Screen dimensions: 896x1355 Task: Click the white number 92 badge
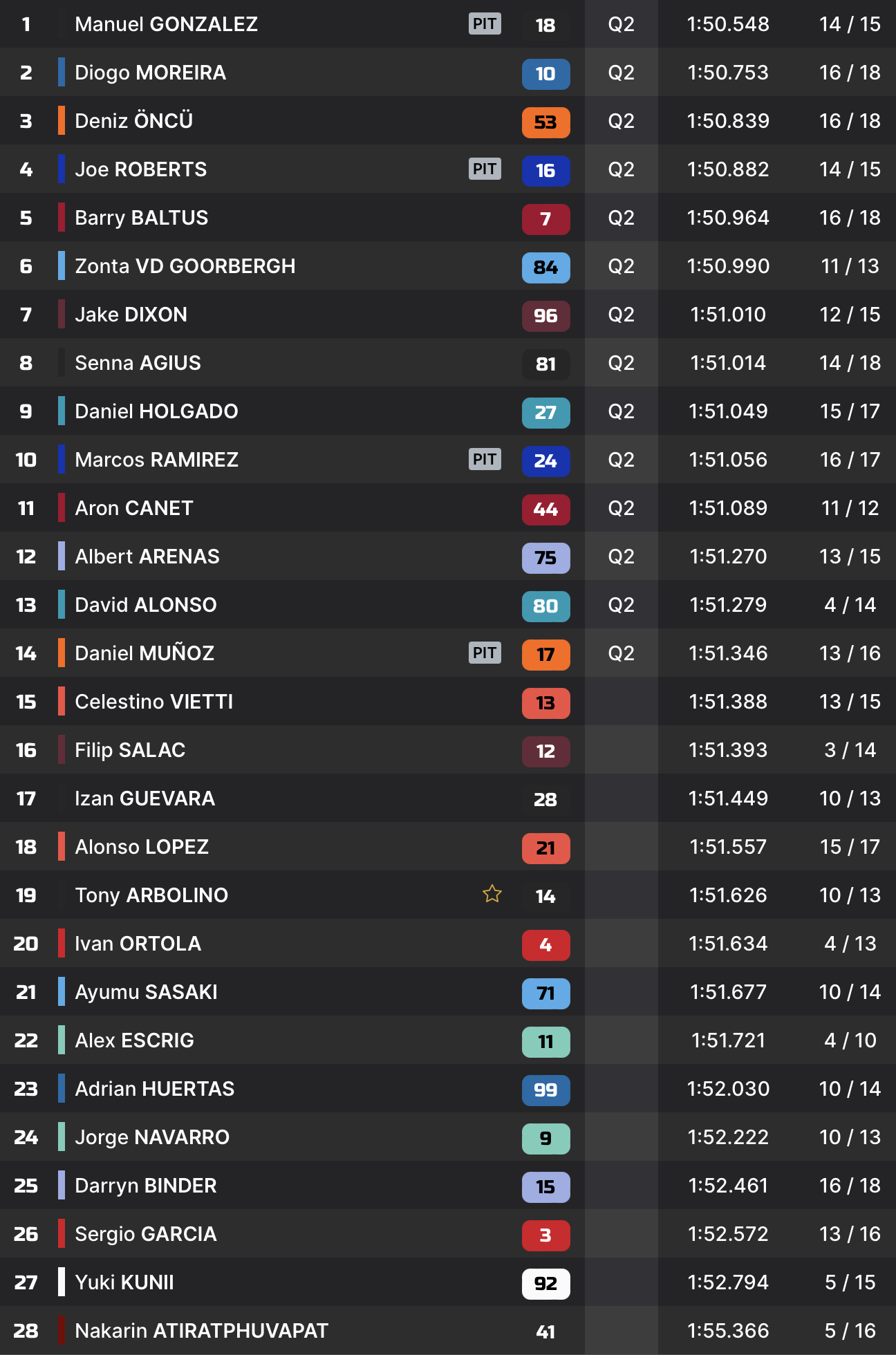pos(545,1284)
